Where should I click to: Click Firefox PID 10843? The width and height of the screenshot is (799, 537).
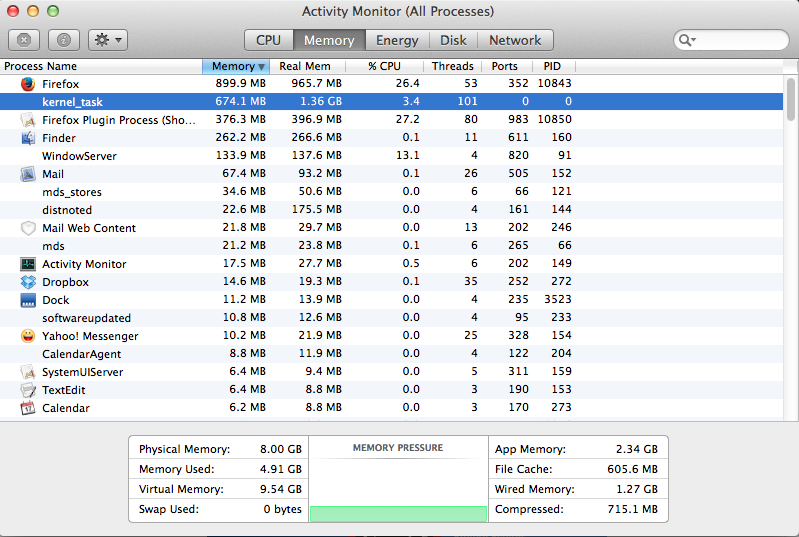(x=554, y=83)
